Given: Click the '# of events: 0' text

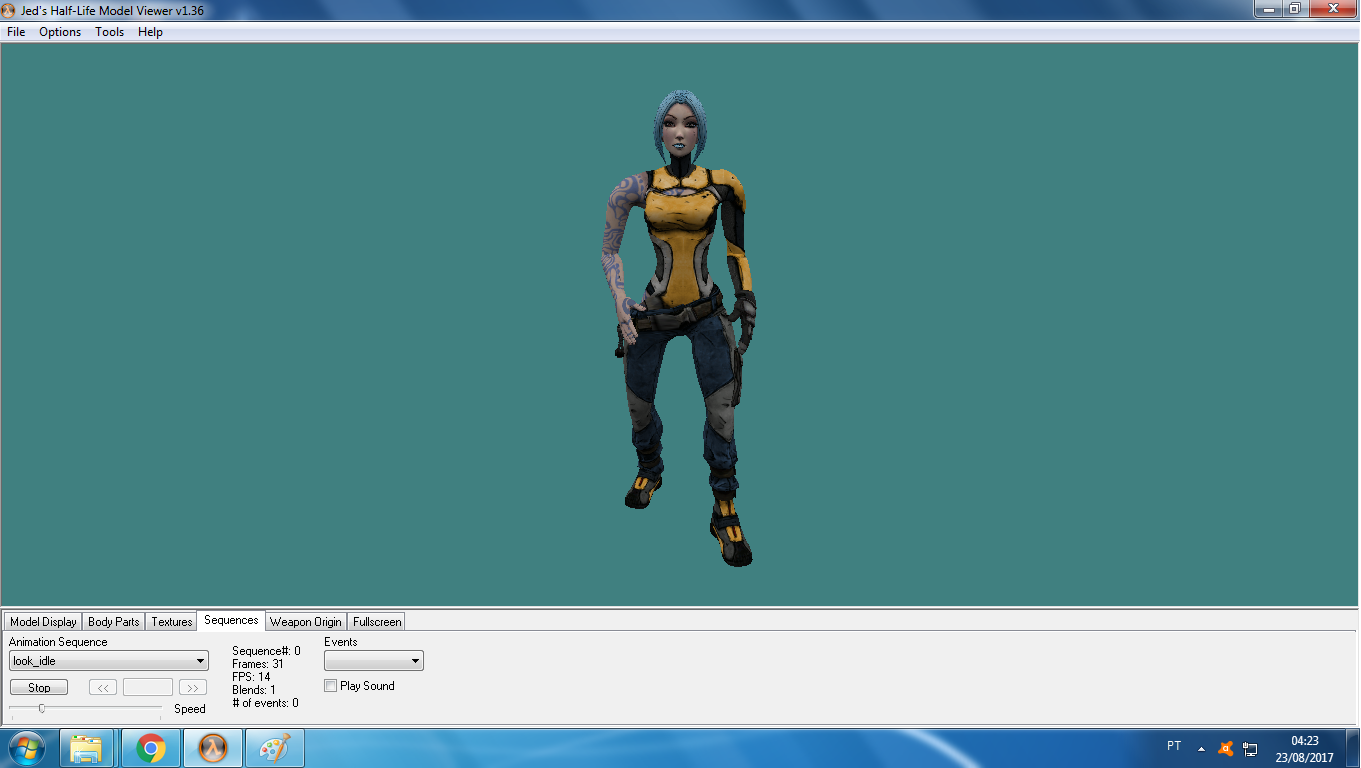Looking at the screenshot, I should coord(265,703).
